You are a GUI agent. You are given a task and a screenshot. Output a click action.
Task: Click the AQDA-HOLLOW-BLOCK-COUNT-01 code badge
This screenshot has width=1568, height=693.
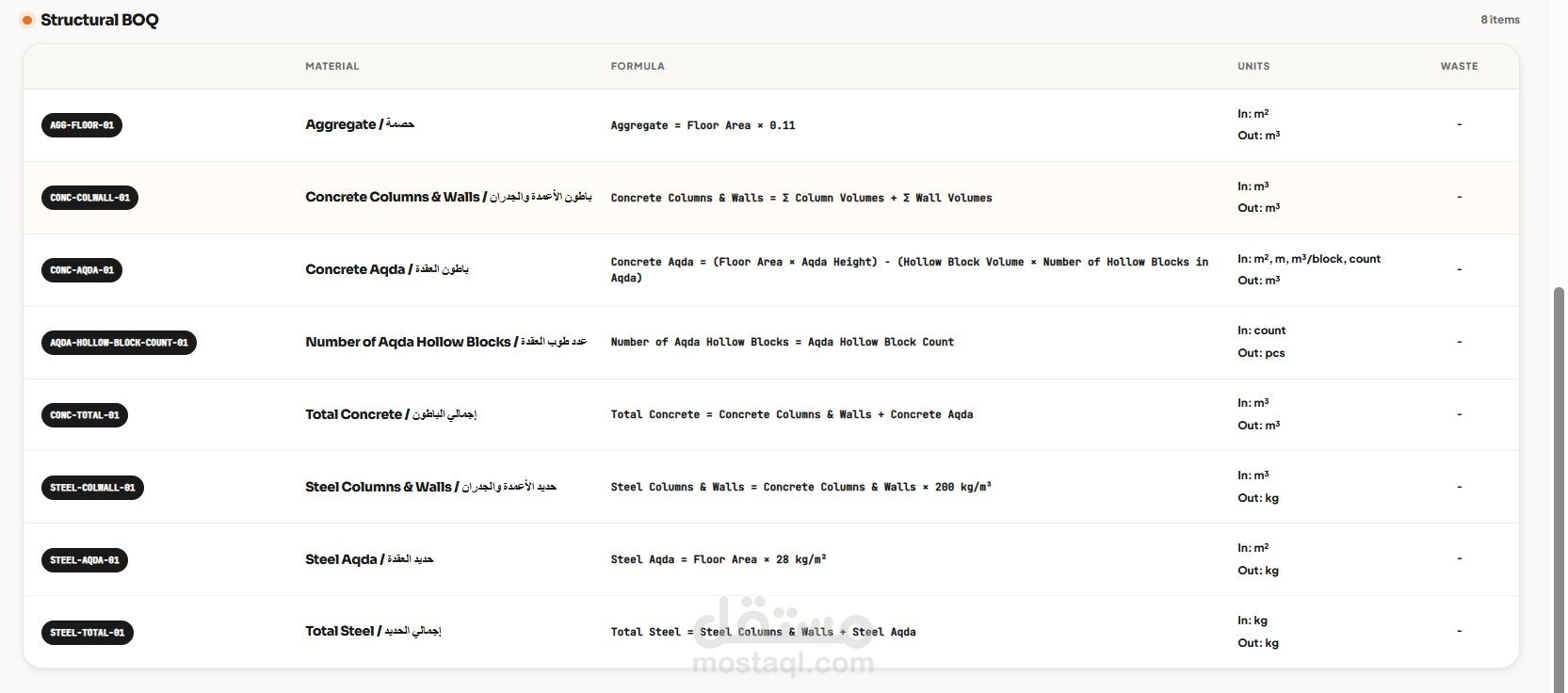click(x=119, y=343)
